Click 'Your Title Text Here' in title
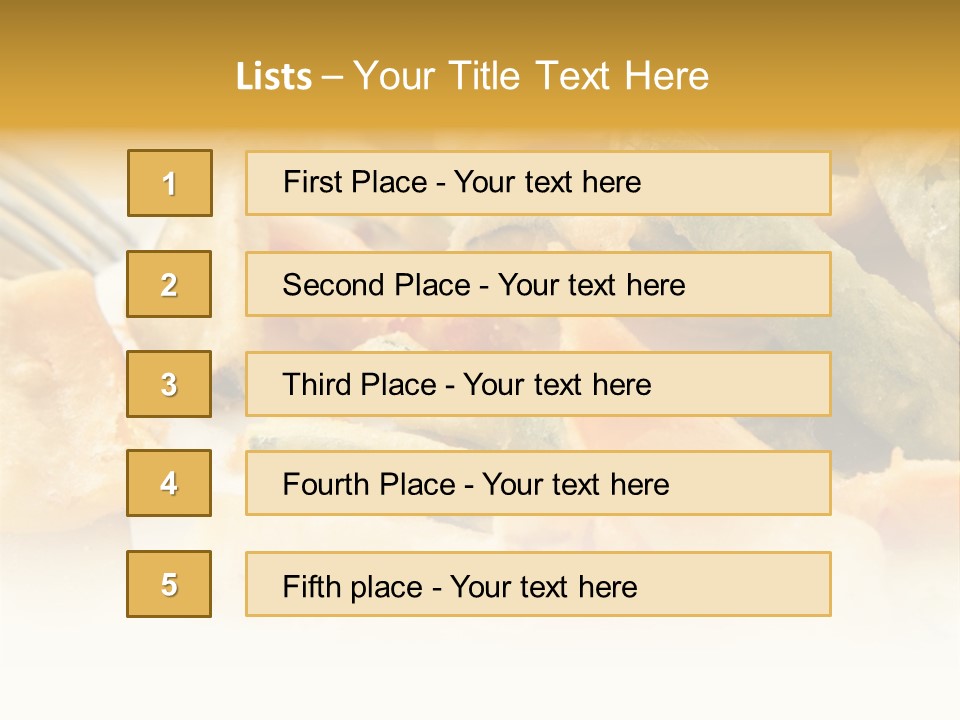This screenshot has height=720, width=960. 531,76
